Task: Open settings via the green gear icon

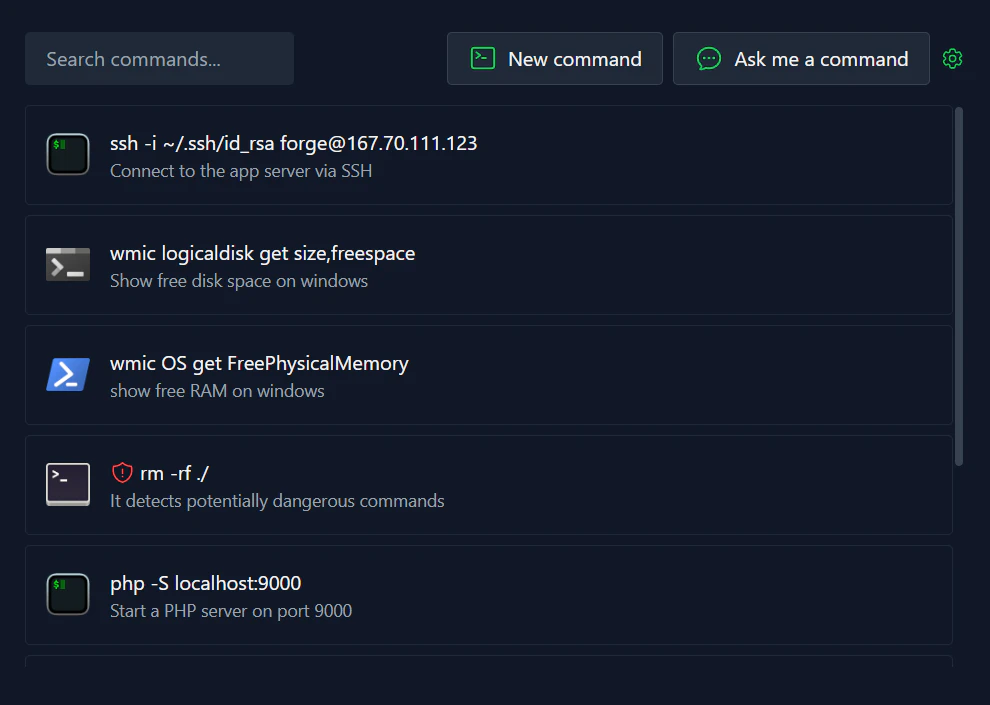Action: coord(952,58)
